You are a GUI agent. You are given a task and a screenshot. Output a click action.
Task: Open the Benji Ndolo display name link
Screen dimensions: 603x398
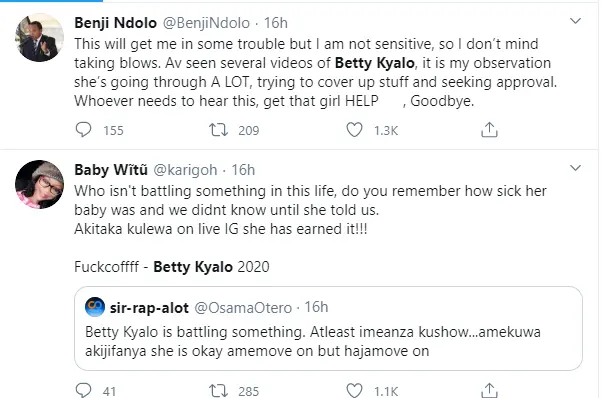[x=115, y=23]
